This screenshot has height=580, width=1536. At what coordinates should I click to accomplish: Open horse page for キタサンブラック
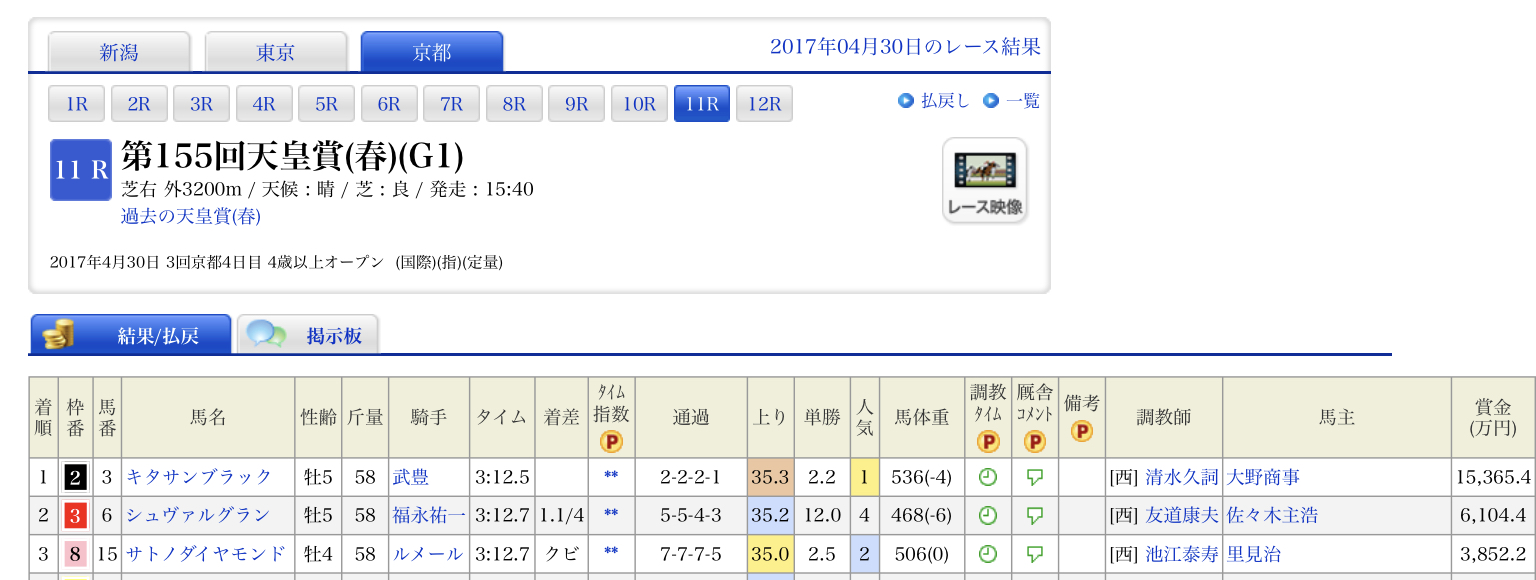(x=199, y=478)
